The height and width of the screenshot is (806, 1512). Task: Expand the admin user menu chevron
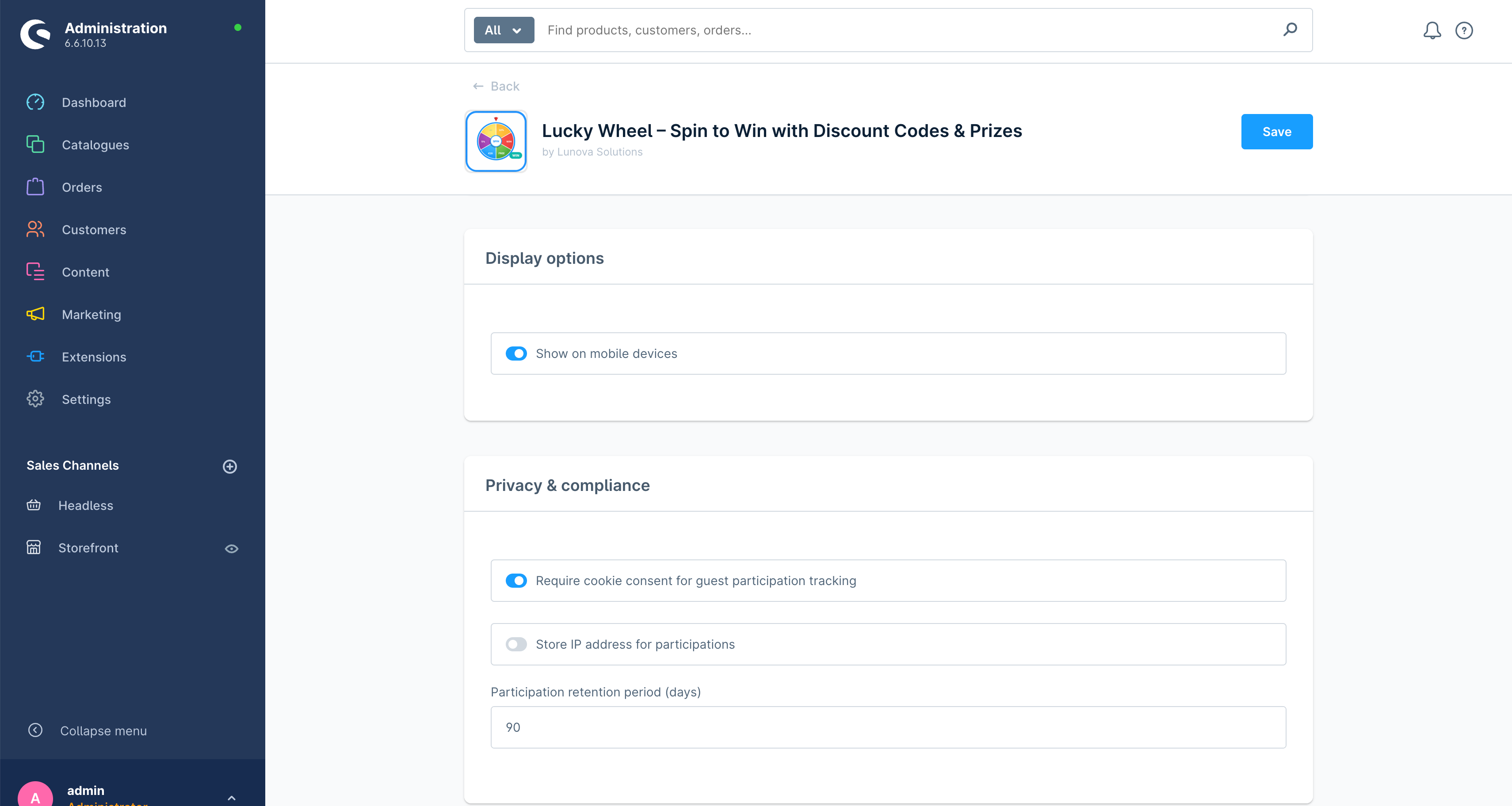(231, 798)
